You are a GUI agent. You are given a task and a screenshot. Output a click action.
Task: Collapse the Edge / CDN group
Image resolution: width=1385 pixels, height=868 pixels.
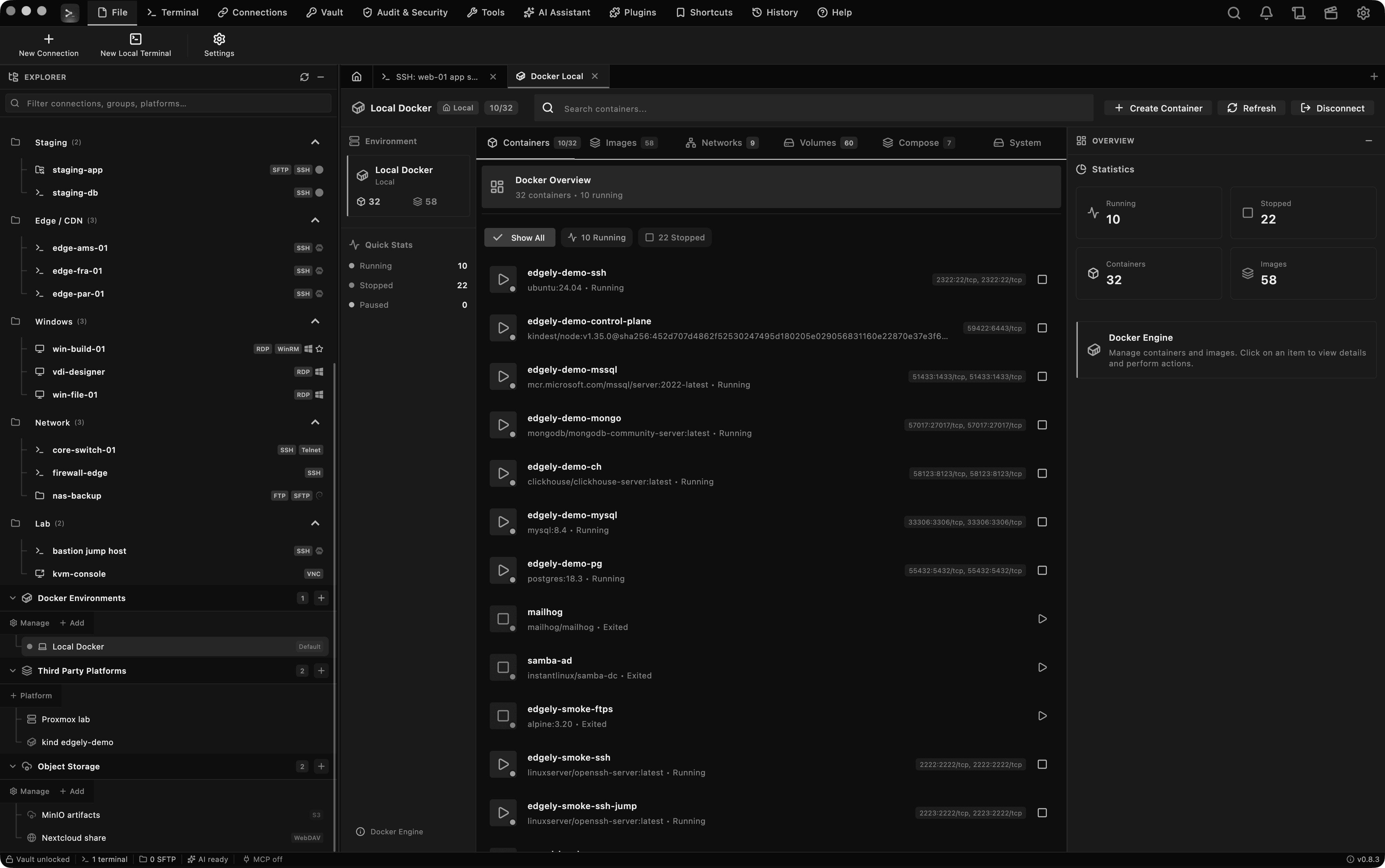pyautogui.click(x=315, y=220)
